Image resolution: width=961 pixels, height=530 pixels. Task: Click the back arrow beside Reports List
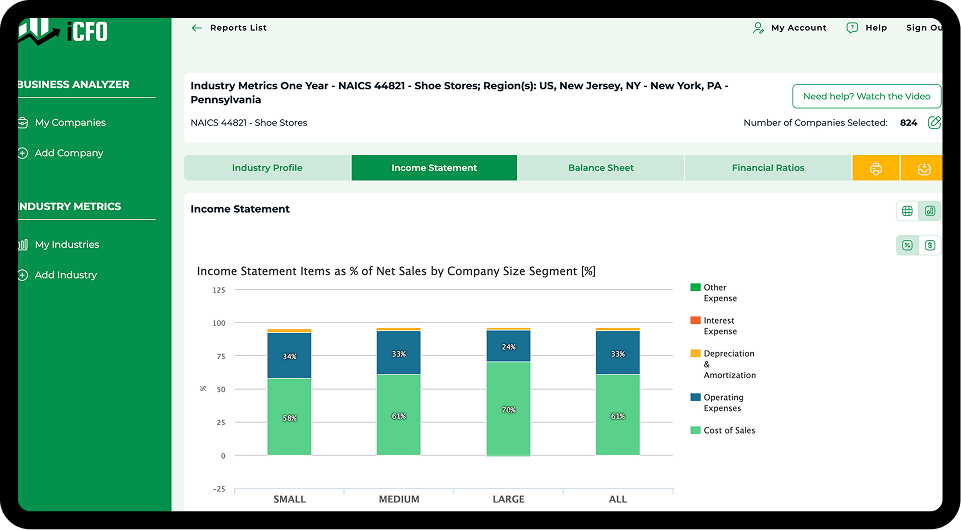197,28
